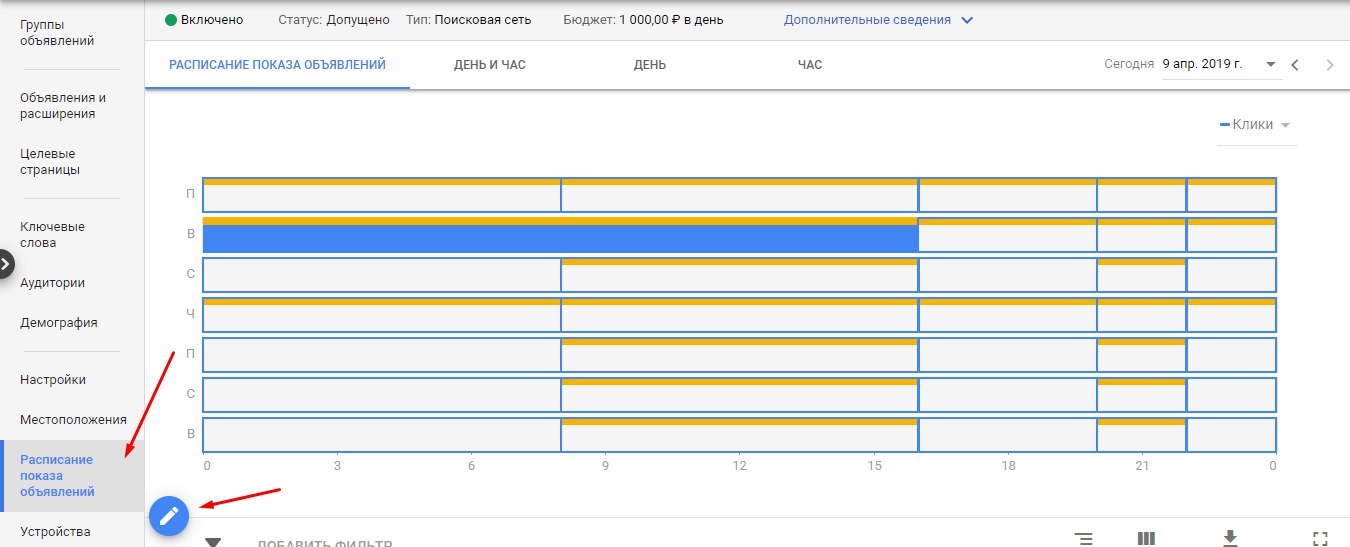Open the Клики metric dropdown
This screenshot has width=1350, height=547.
1256,125
